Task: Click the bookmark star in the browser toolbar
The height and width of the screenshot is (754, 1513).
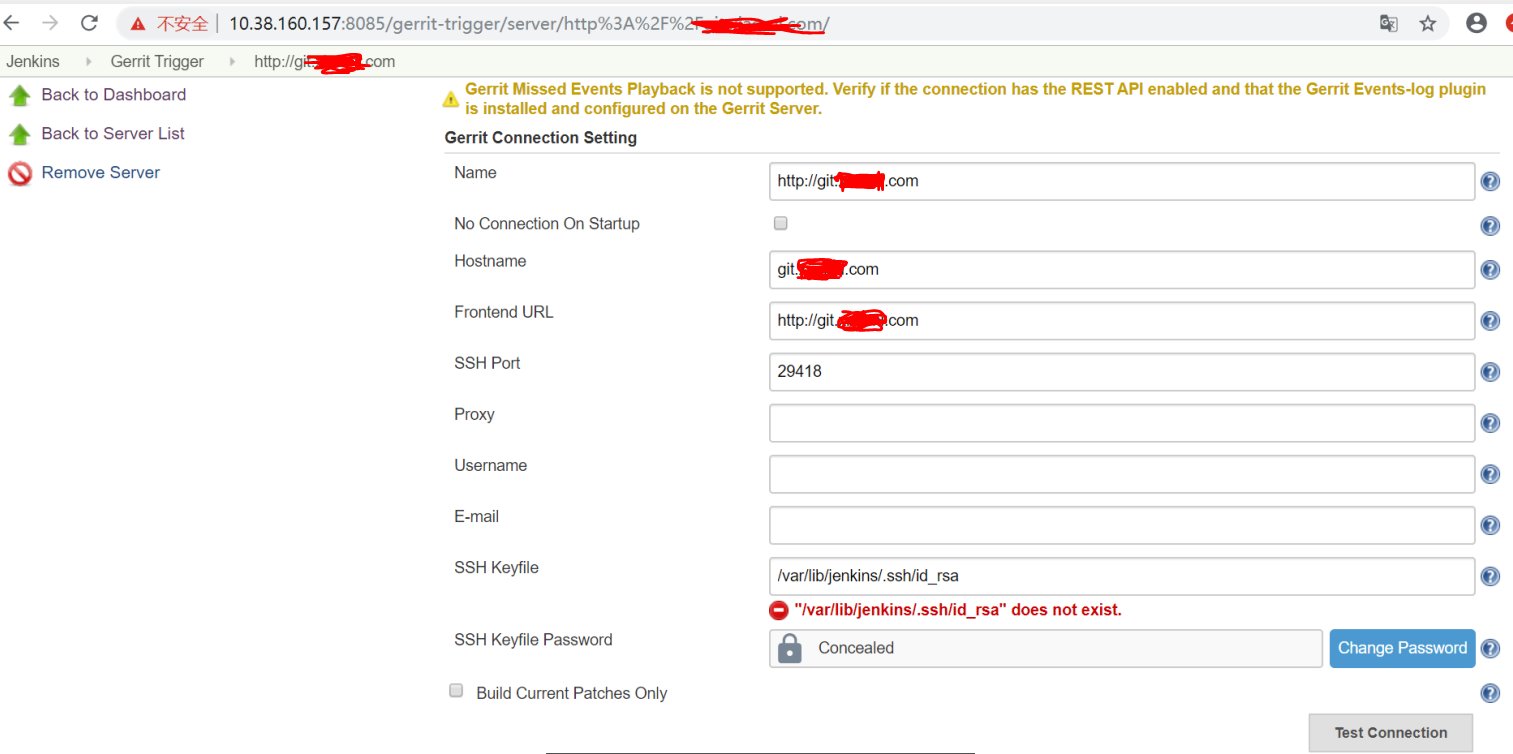Action: point(1428,21)
